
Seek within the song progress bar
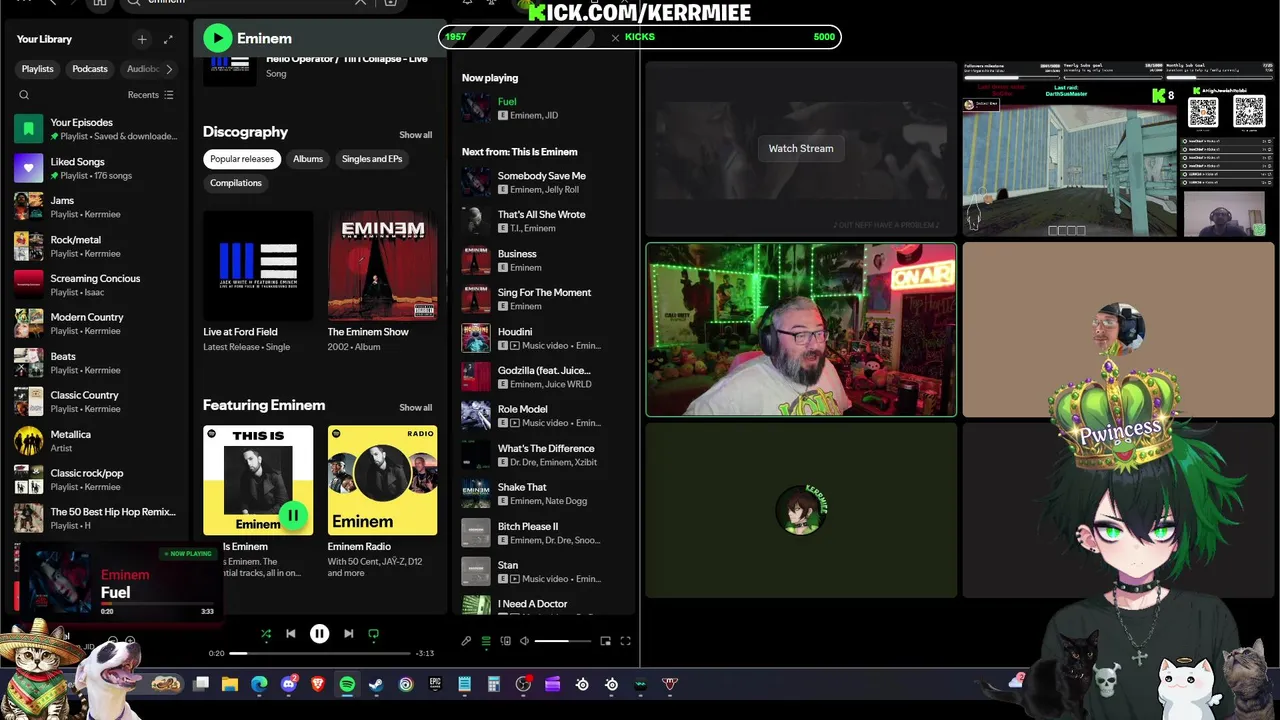[x=320, y=653]
